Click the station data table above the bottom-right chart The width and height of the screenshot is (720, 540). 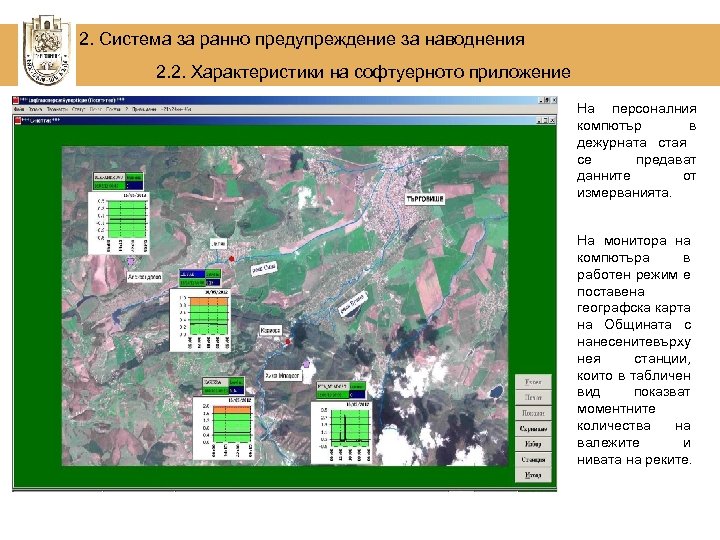pos(341,390)
